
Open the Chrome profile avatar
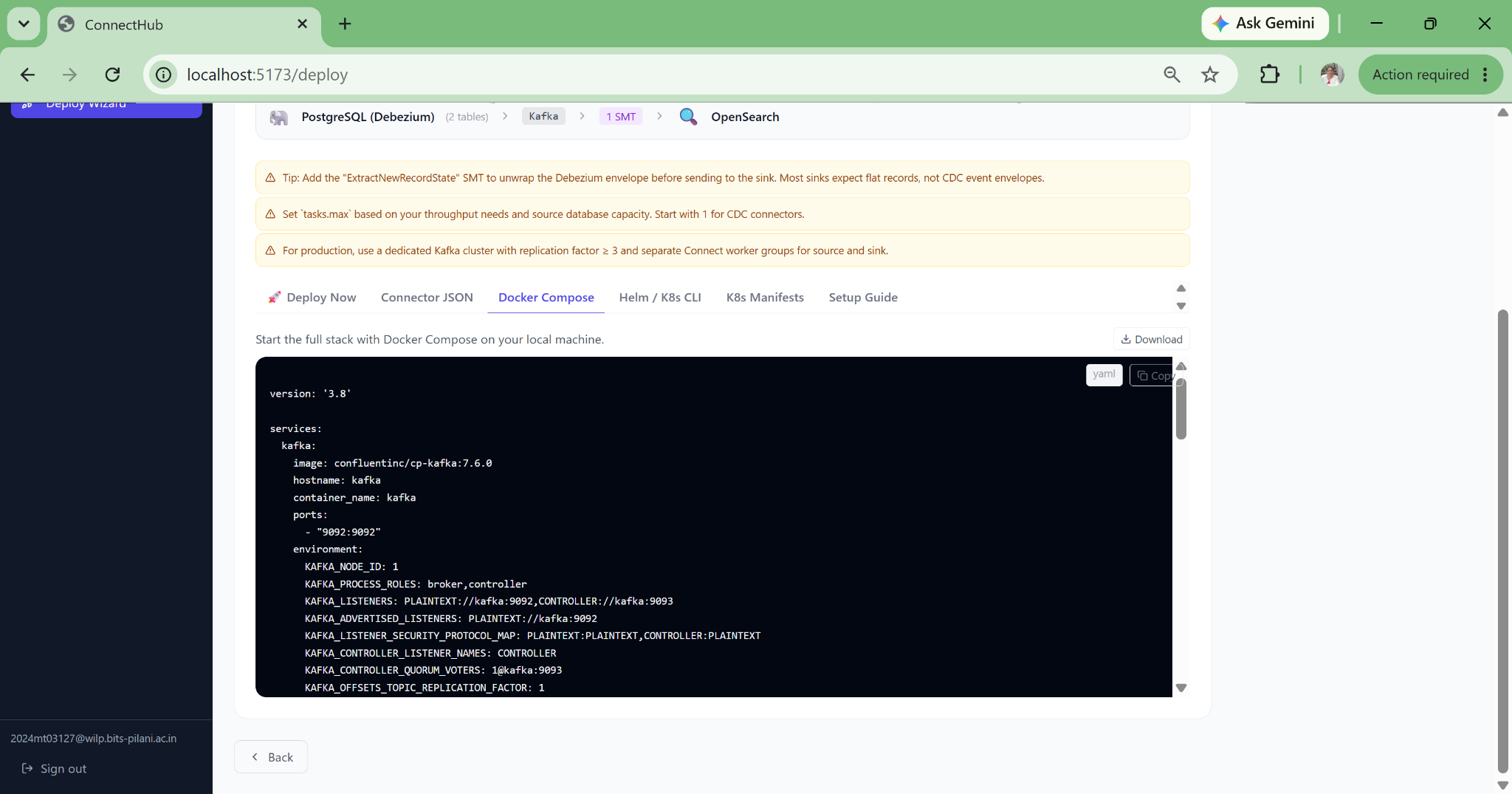click(x=1332, y=75)
